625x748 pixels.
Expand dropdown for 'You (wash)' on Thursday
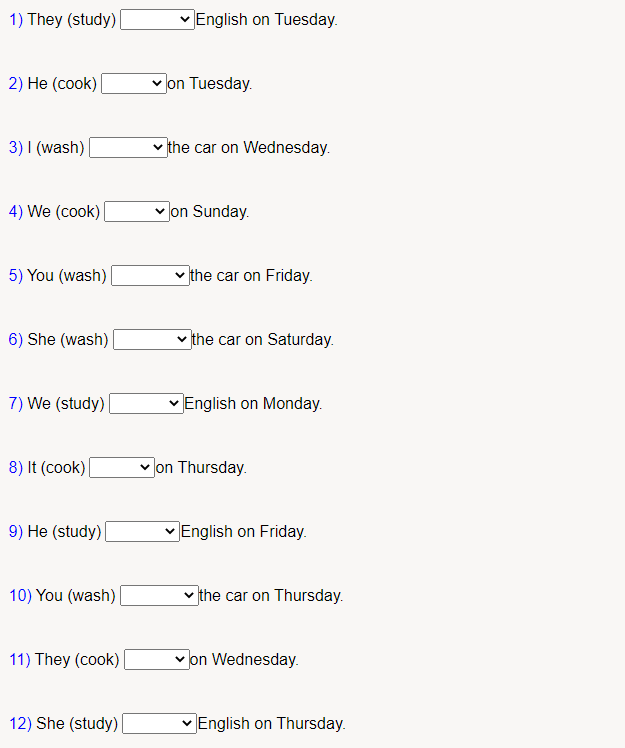click(x=158, y=596)
